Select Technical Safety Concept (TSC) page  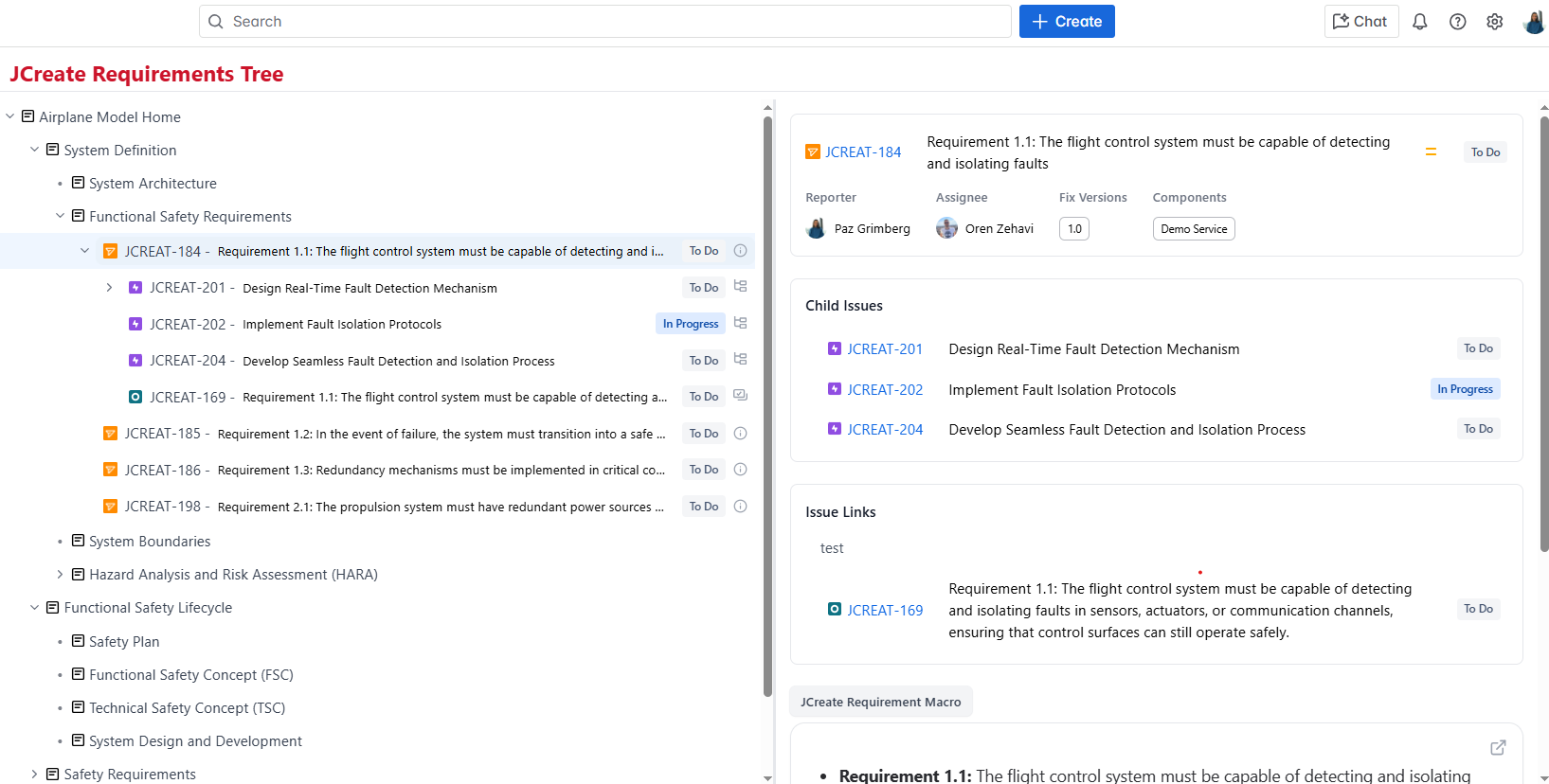(187, 708)
